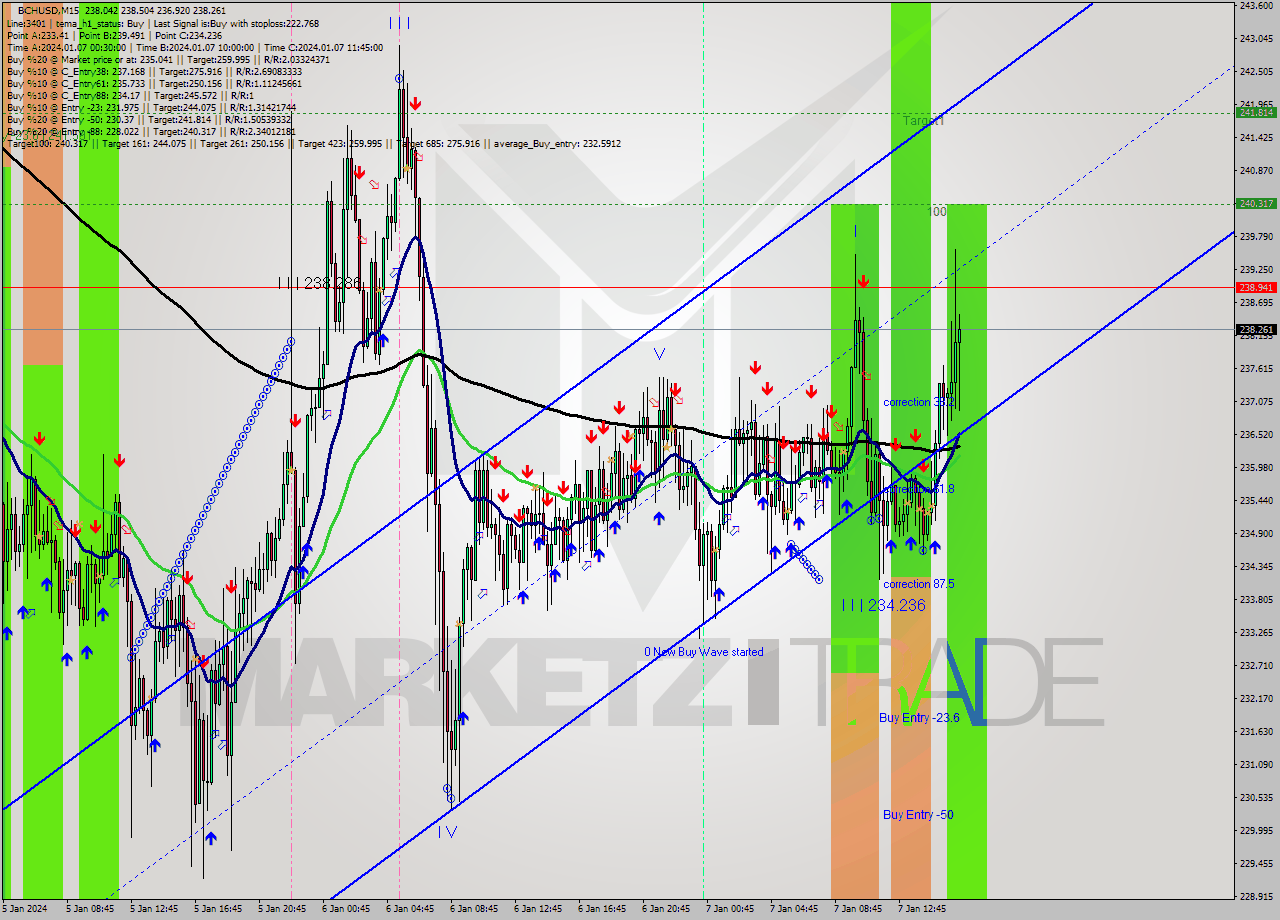Click the BCHUSD,M15 symbol title

(x=49, y=10)
